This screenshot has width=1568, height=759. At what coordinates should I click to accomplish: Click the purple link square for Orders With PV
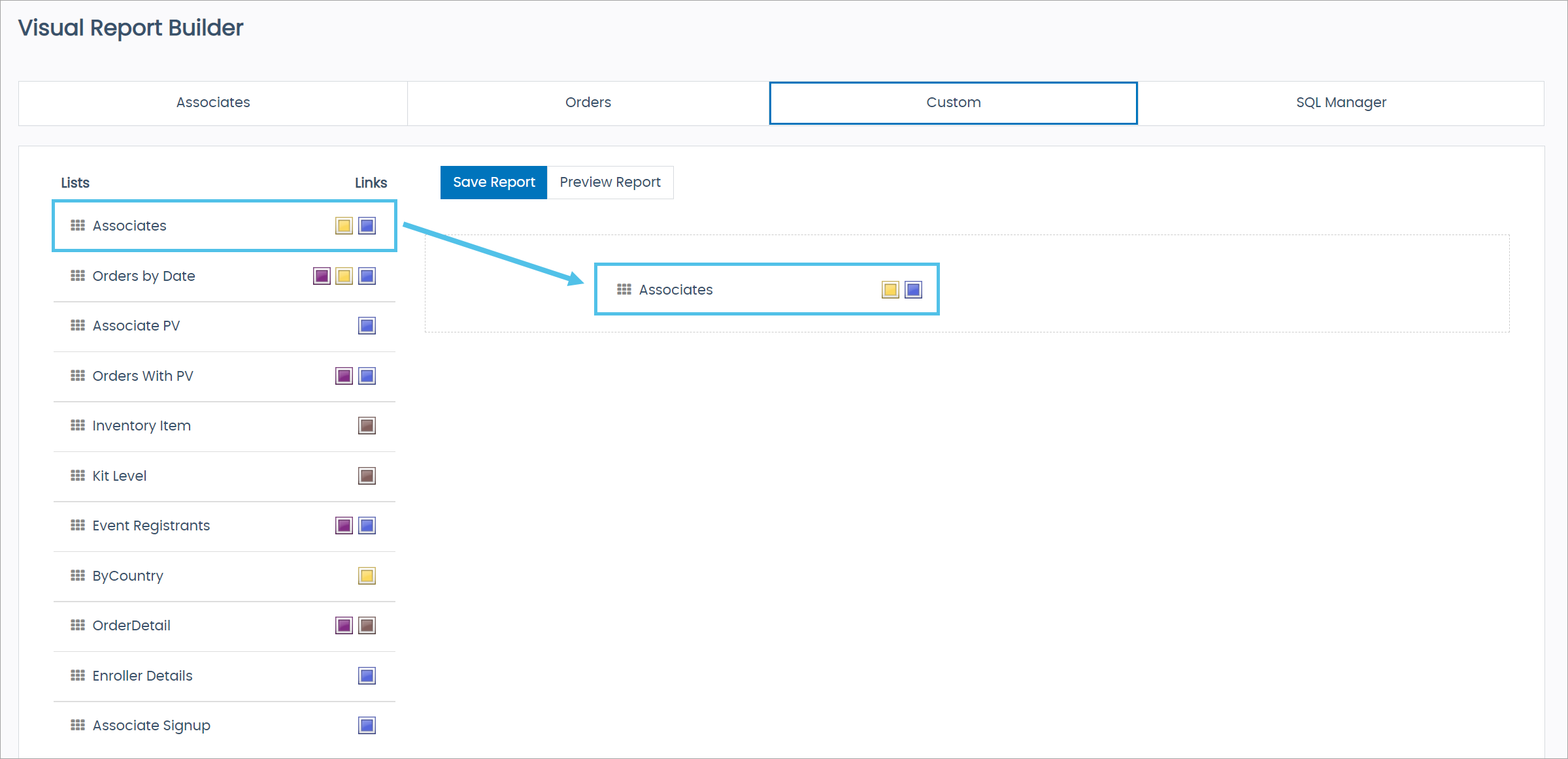pyautogui.click(x=344, y=376)
